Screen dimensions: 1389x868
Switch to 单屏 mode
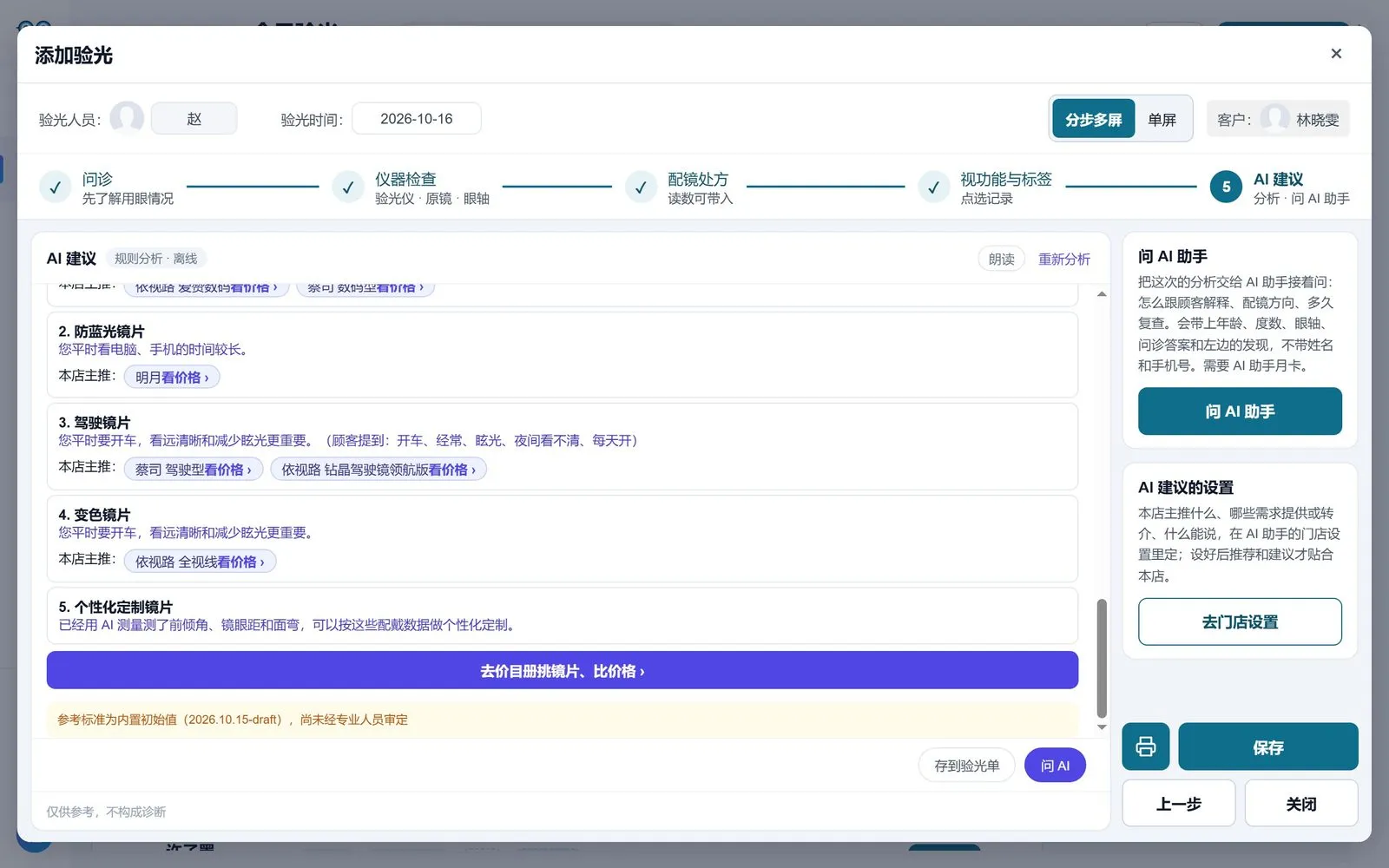(1162, 119)
